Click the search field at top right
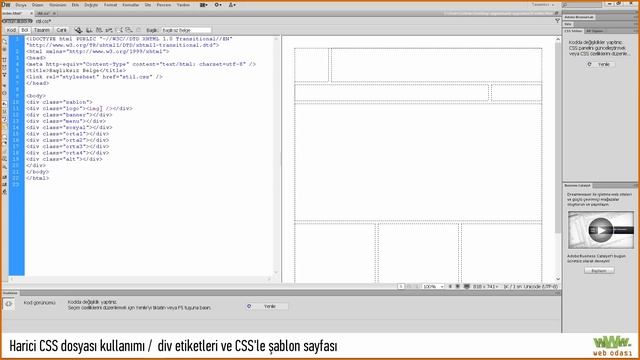Screen dimensions: 640x360 (582, 5)
